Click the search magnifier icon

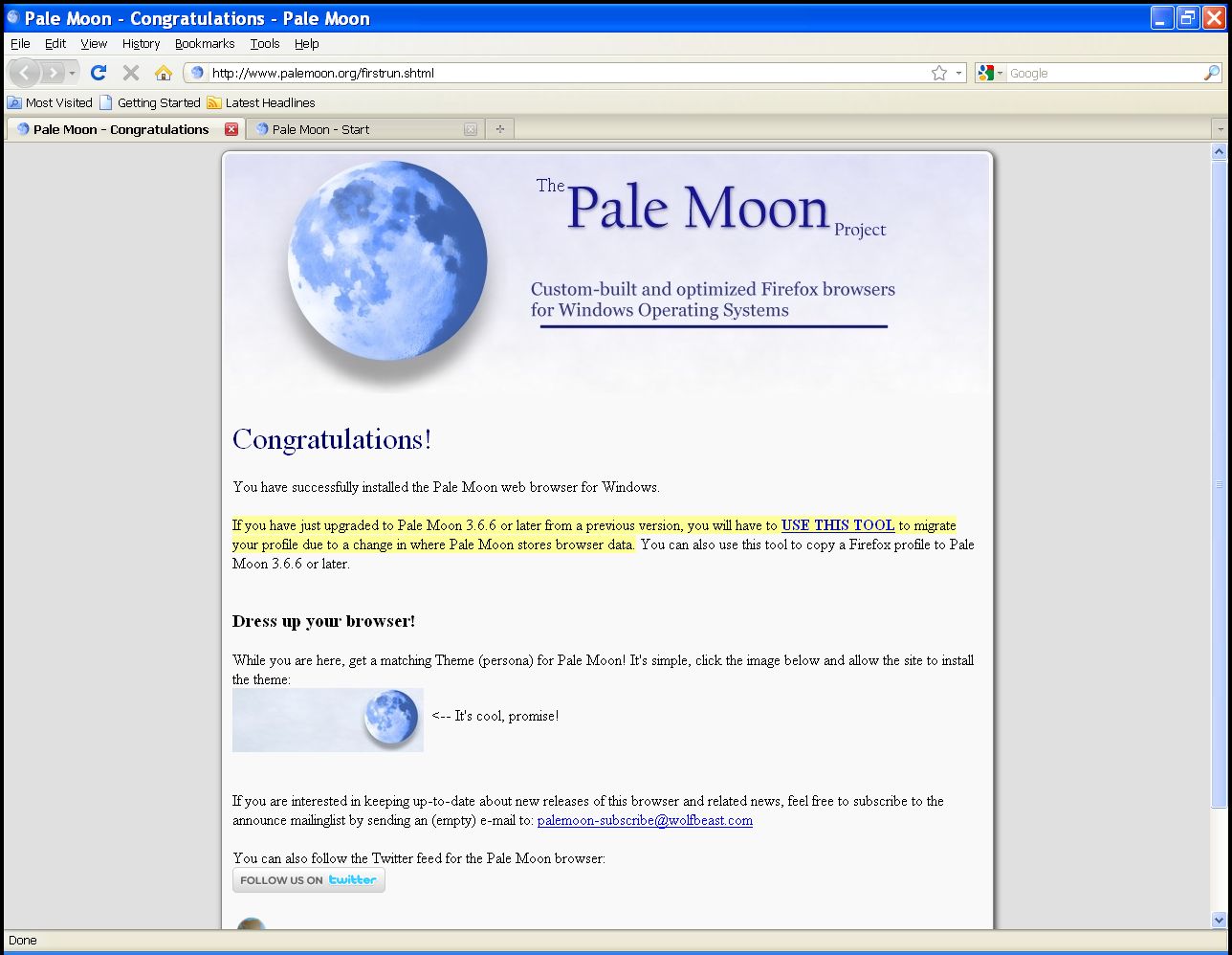click(x=1211, y=73)
